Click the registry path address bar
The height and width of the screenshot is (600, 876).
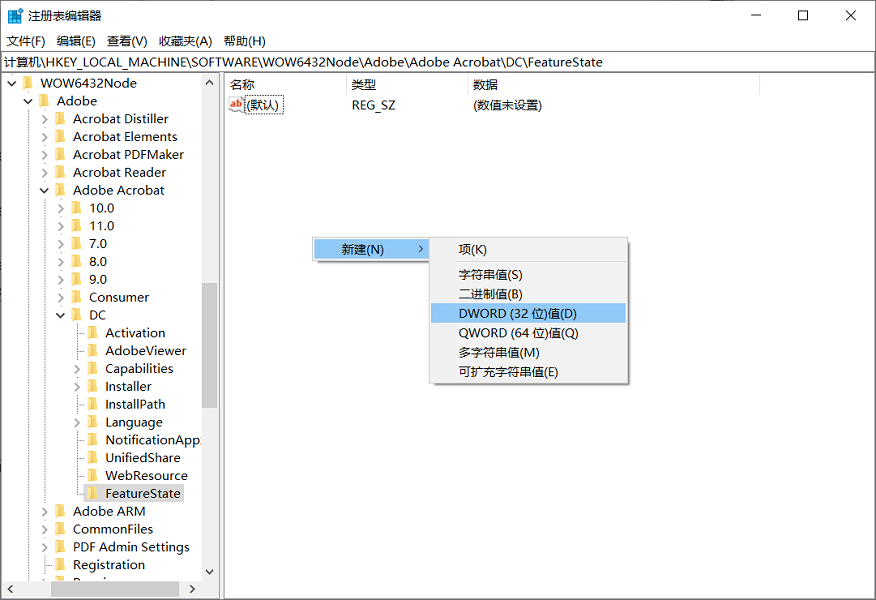[437, 62]
